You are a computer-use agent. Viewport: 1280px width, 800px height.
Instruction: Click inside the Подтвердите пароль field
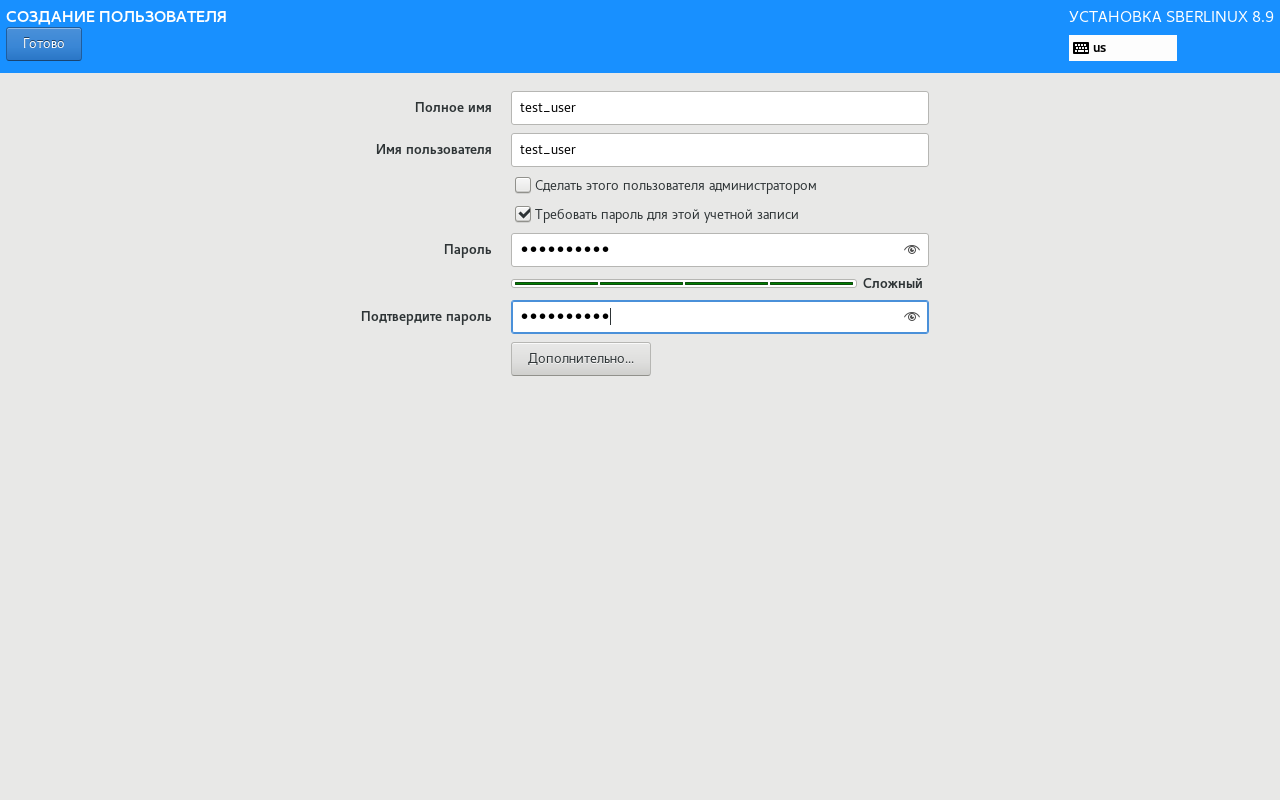[700, 317]
